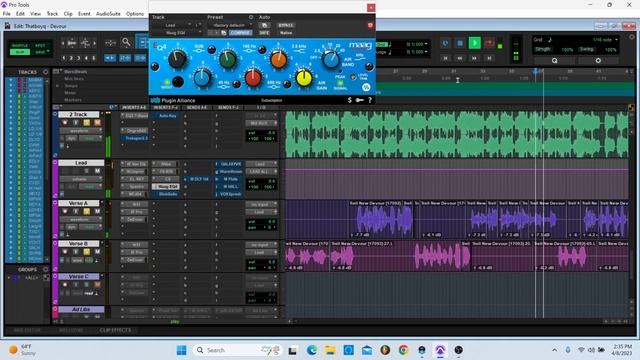This screenshot has width=640, height=360.
Task: Open the plugin Track selector showing Lead
Action: 171,25
